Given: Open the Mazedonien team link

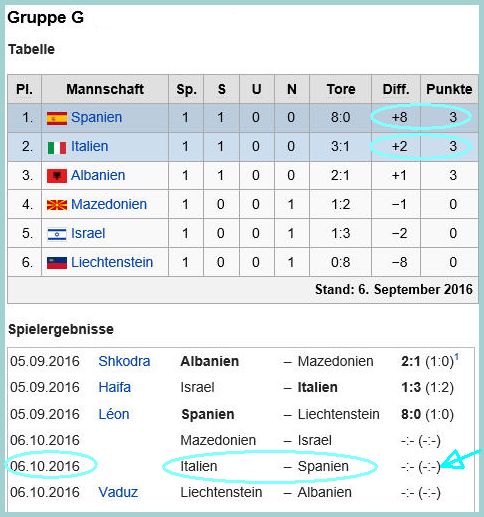Looking at the screenshot, I should point(109,205).
